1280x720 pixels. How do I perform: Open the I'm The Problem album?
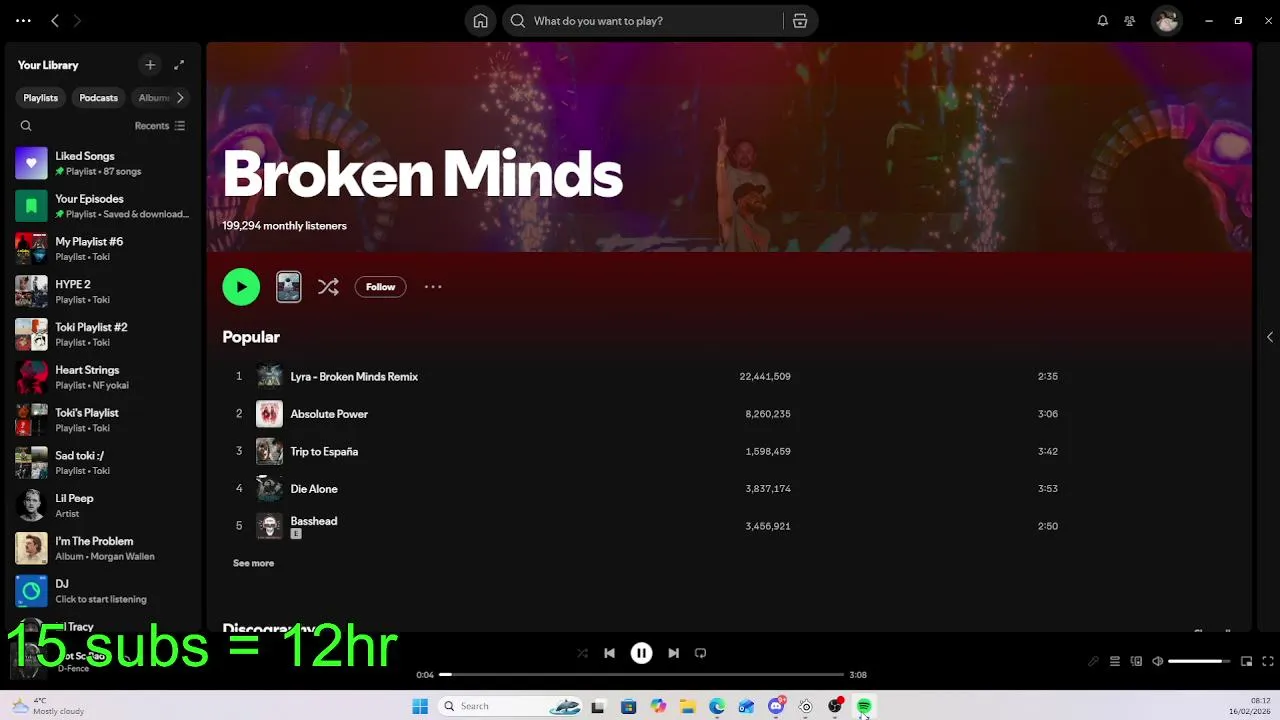tap(103, 548)
